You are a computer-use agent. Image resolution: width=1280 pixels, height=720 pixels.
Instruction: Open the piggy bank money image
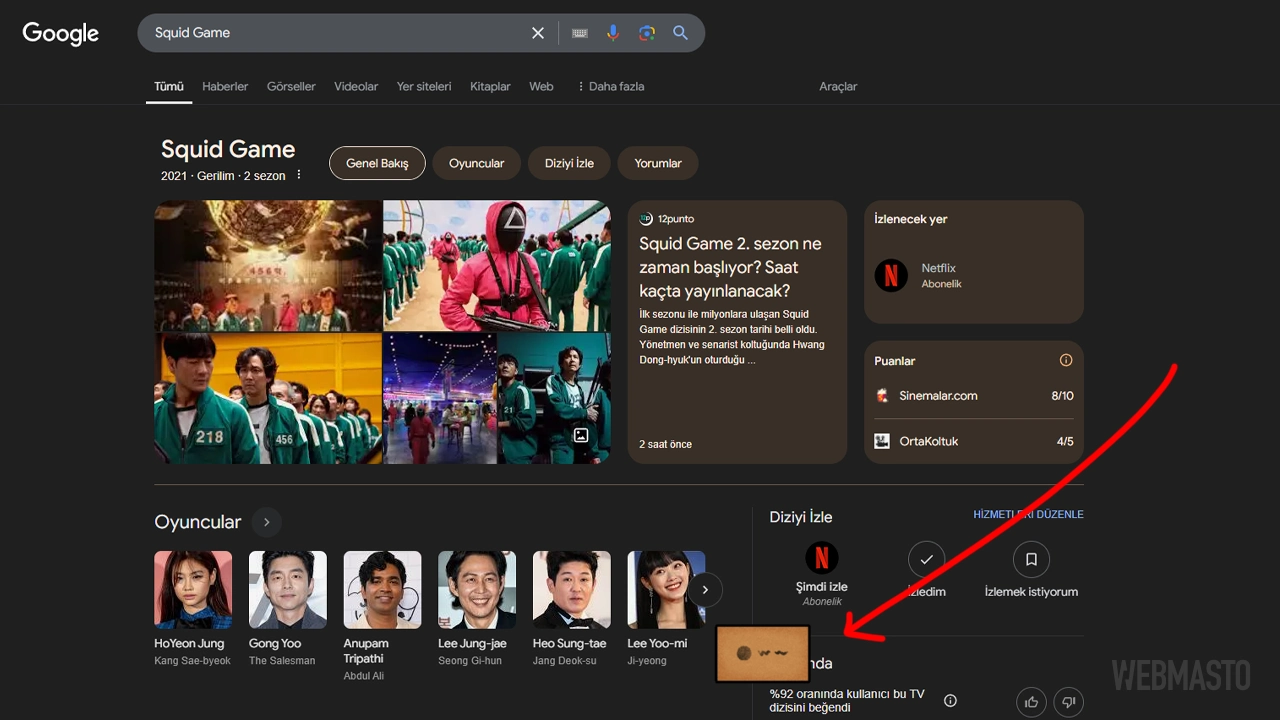(268, 266)
